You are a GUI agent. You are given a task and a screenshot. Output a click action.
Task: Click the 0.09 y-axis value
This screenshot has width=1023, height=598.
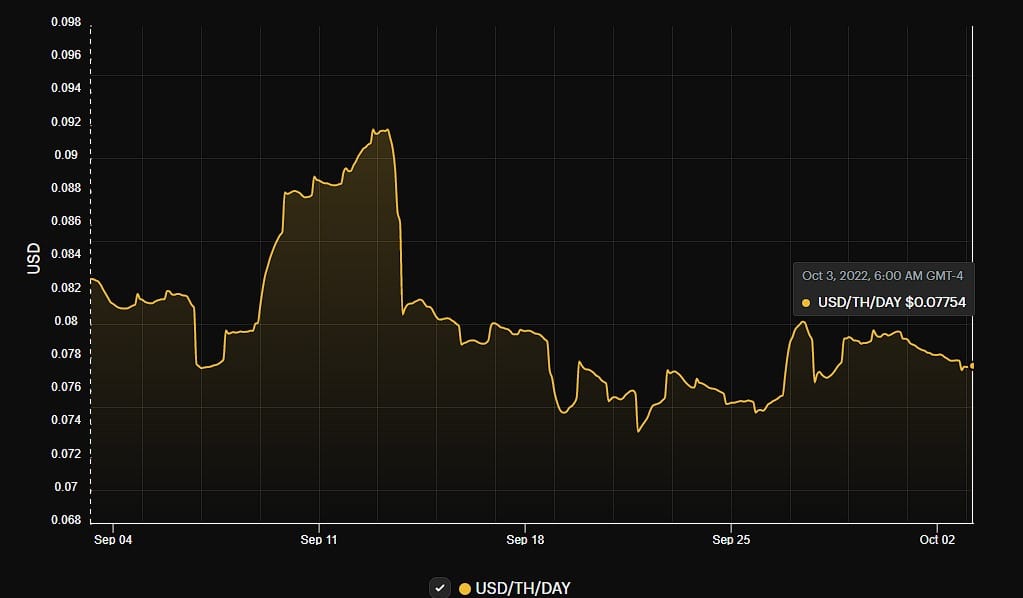tap(66, 155)
